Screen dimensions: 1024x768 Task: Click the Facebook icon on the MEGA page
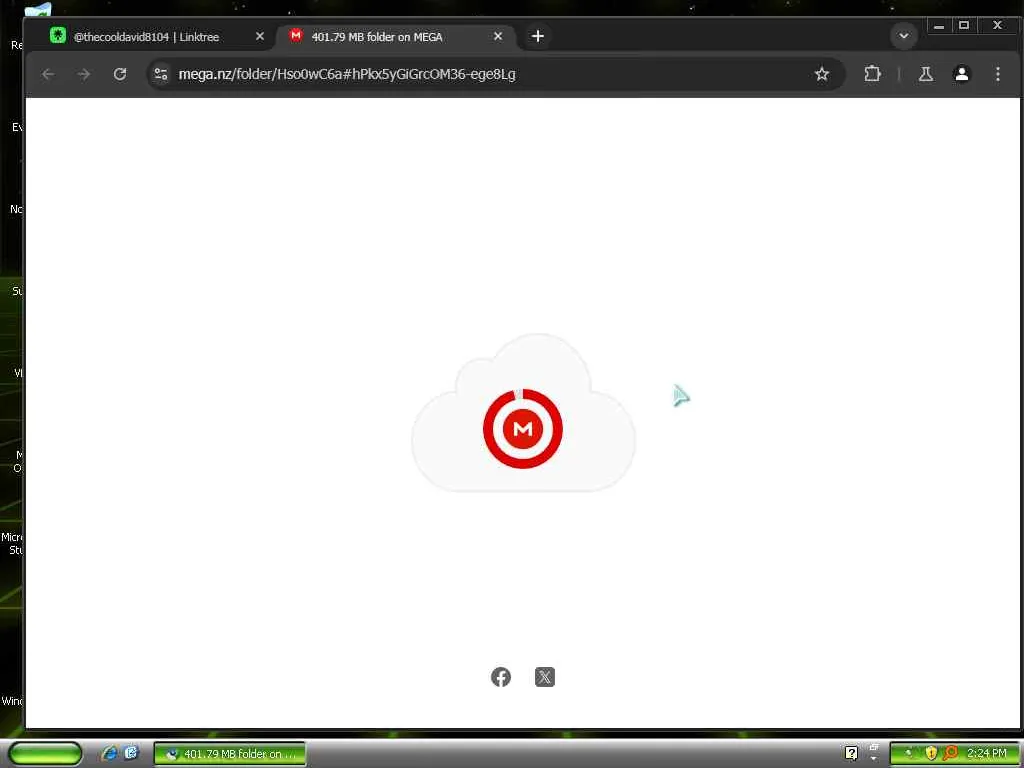[x=501, y=677]
